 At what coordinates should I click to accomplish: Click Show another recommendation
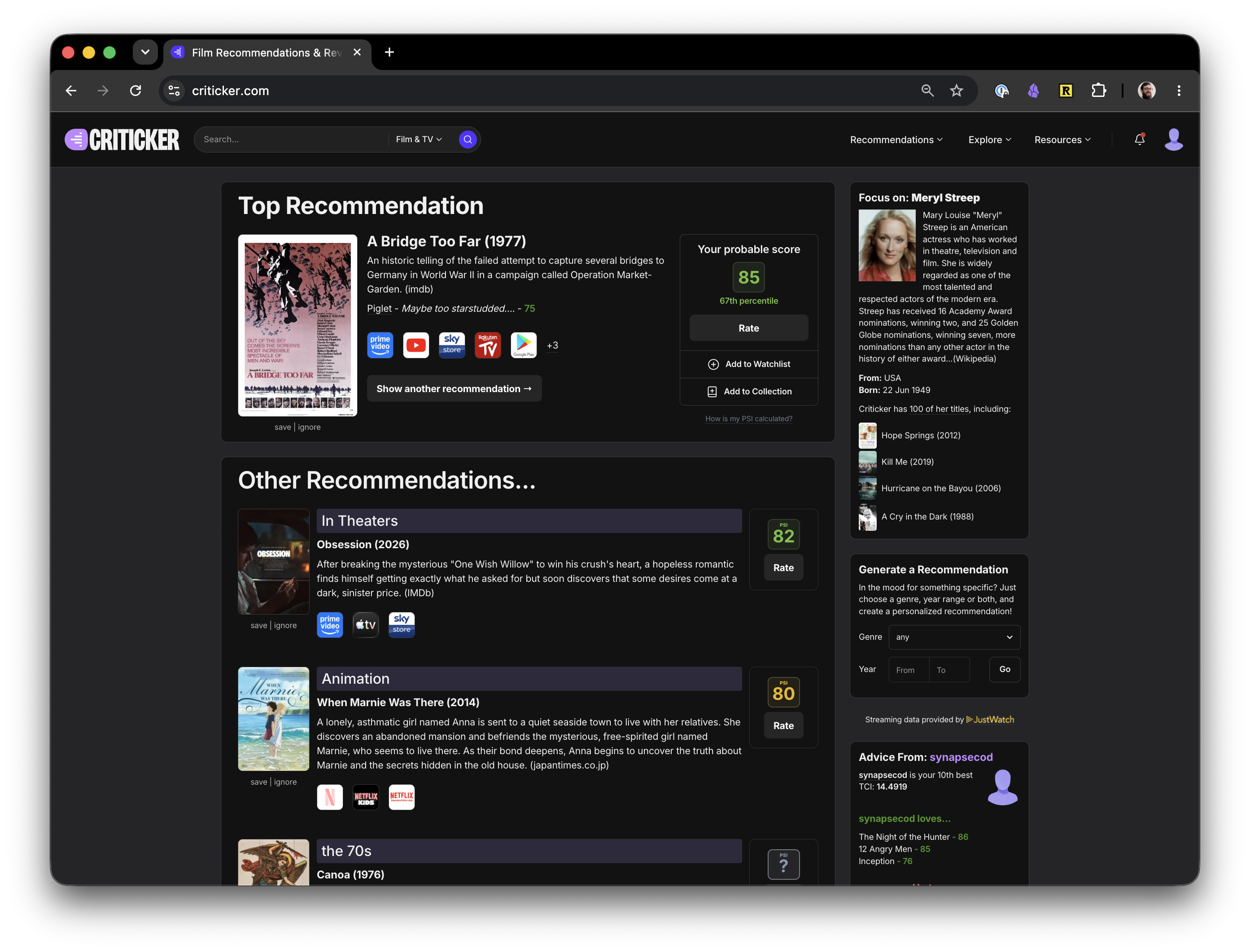[x=454, y=389]
